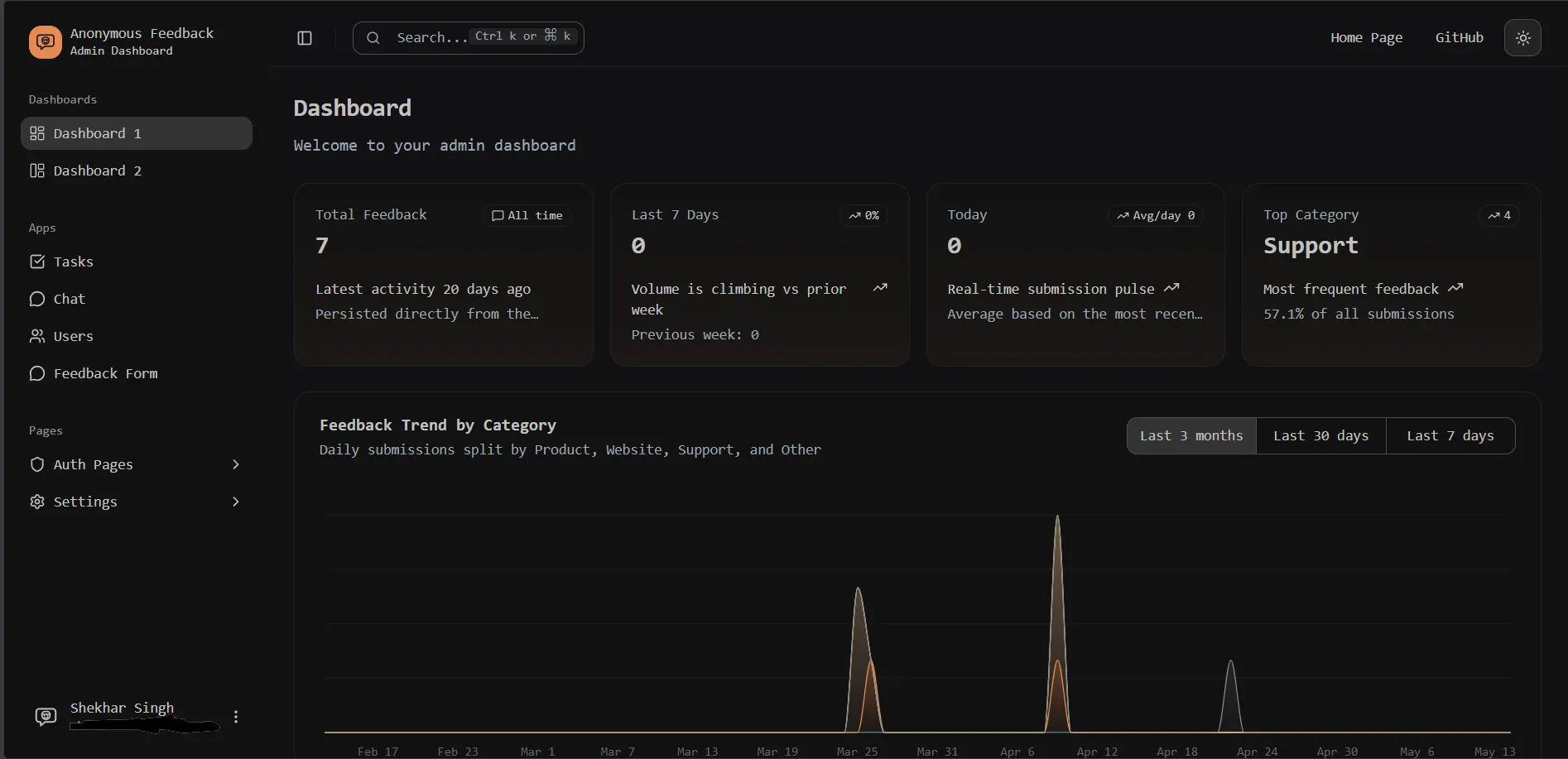Toggle light/dark theme sun button
1568x759 pixels.
click(x=1522, y=38)
